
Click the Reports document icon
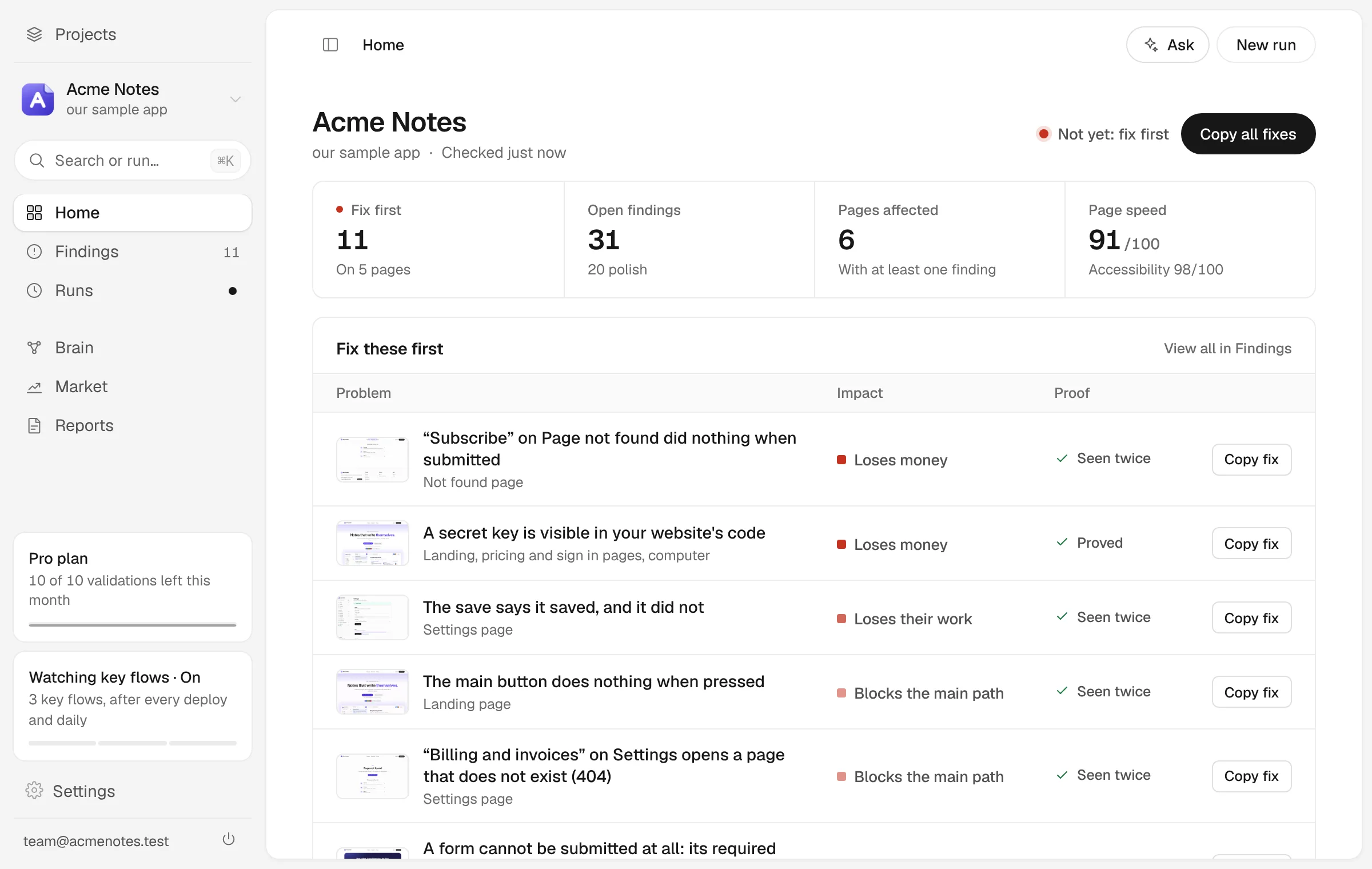(34, 425)
